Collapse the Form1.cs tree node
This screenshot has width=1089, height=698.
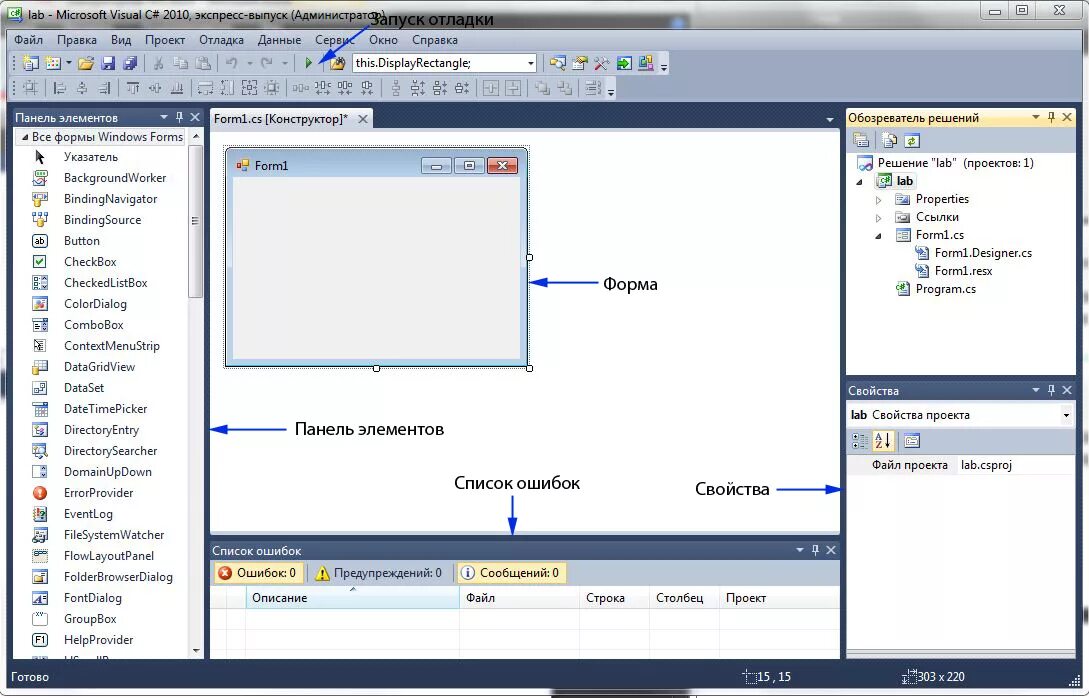879,235
